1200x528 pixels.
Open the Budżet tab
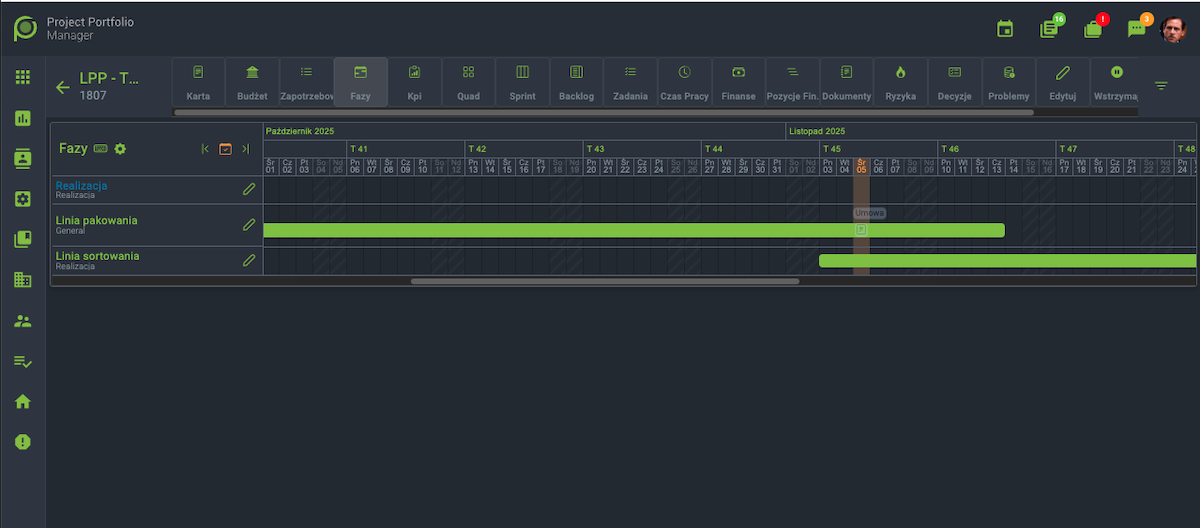point(252,81)
